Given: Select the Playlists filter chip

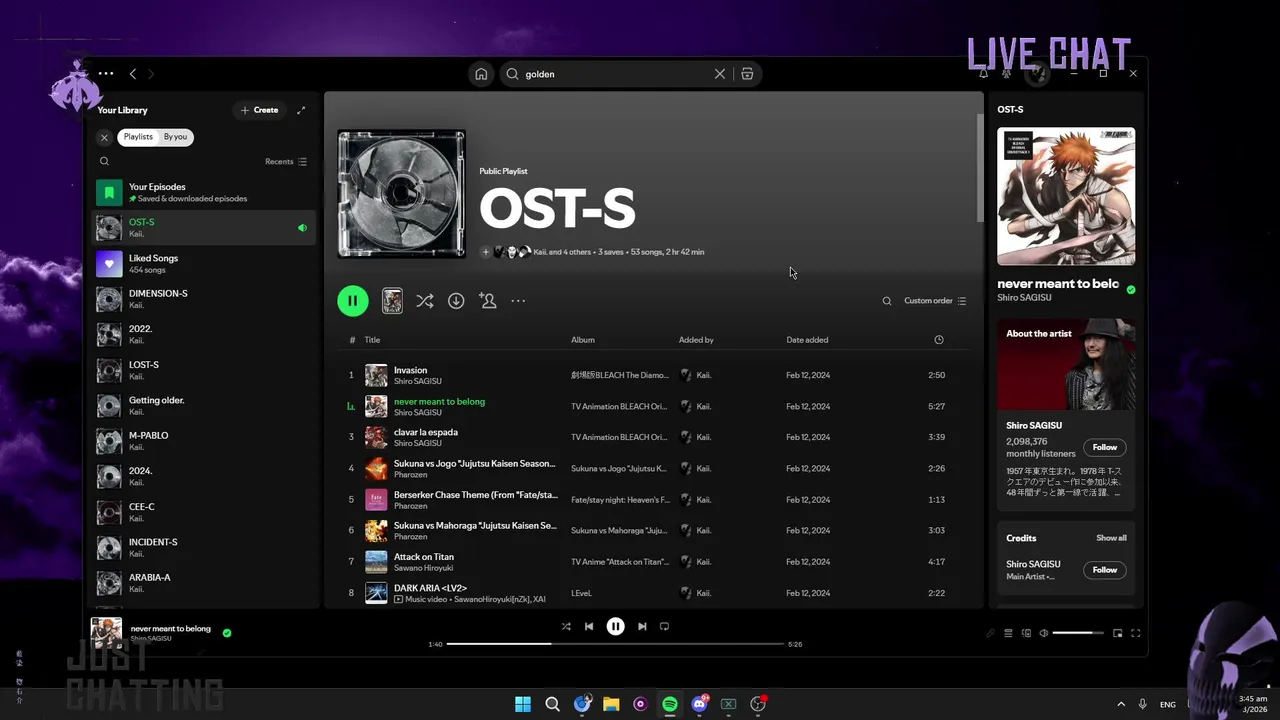Looking at the screenshot, I should 138,137.
